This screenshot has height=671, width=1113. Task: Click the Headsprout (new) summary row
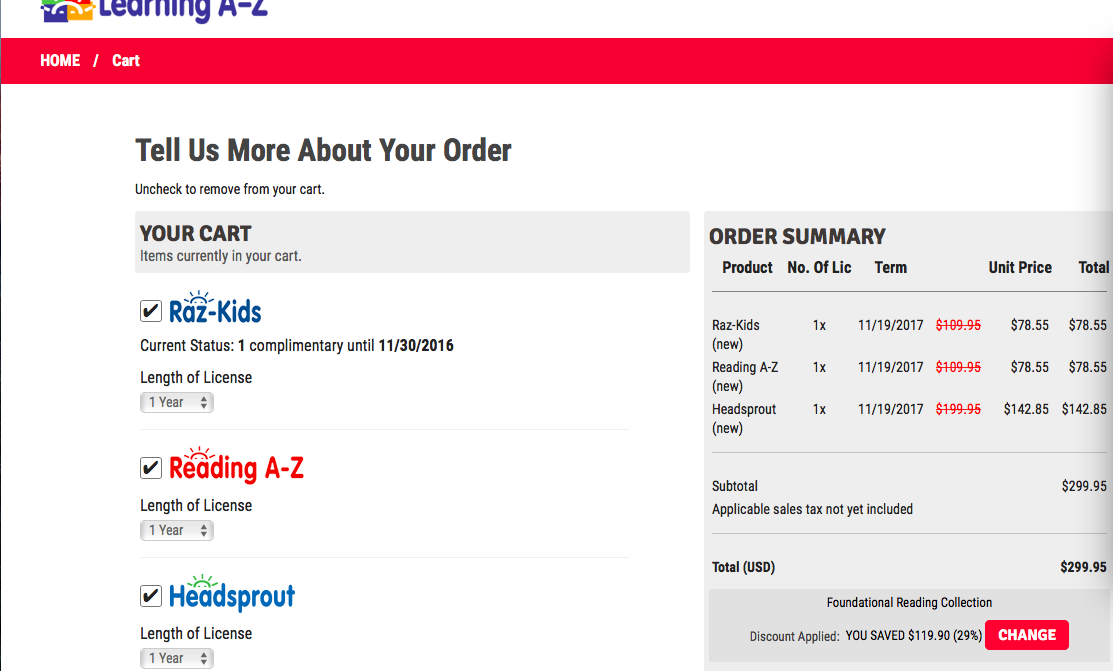pyautogui.click(x=909, y=418)
